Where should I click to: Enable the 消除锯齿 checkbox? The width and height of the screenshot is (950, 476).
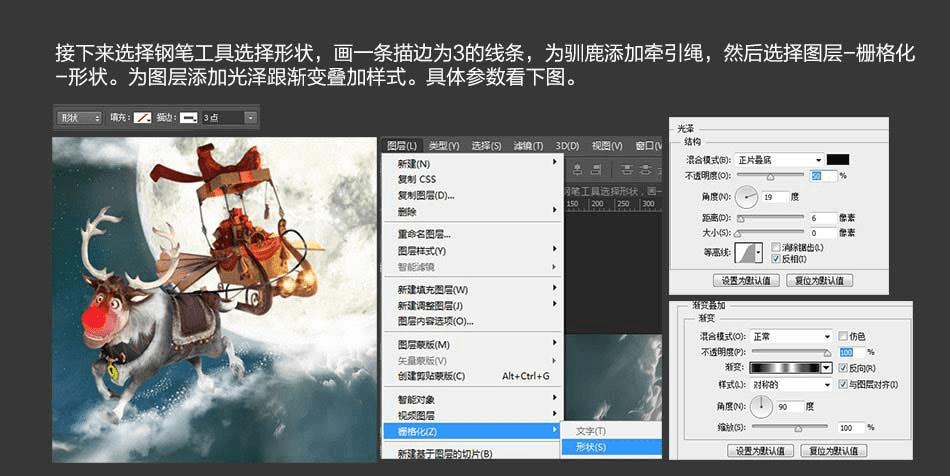tap(776, 248)
